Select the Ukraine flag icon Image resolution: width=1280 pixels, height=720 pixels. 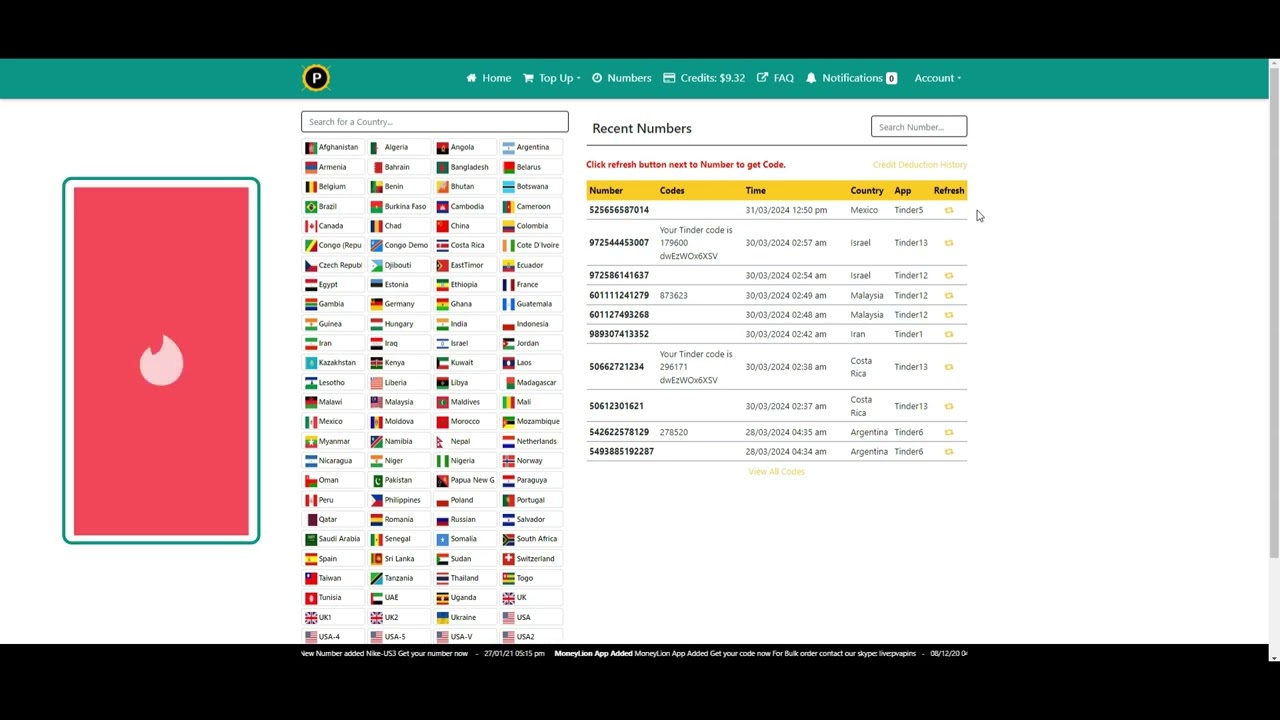coord(442,617)
